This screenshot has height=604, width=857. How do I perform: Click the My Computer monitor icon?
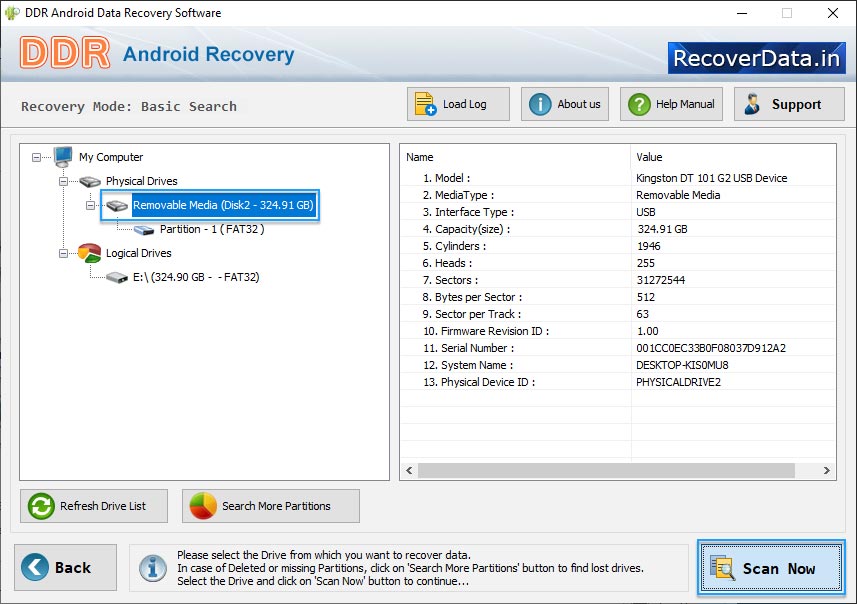[63, 157]
